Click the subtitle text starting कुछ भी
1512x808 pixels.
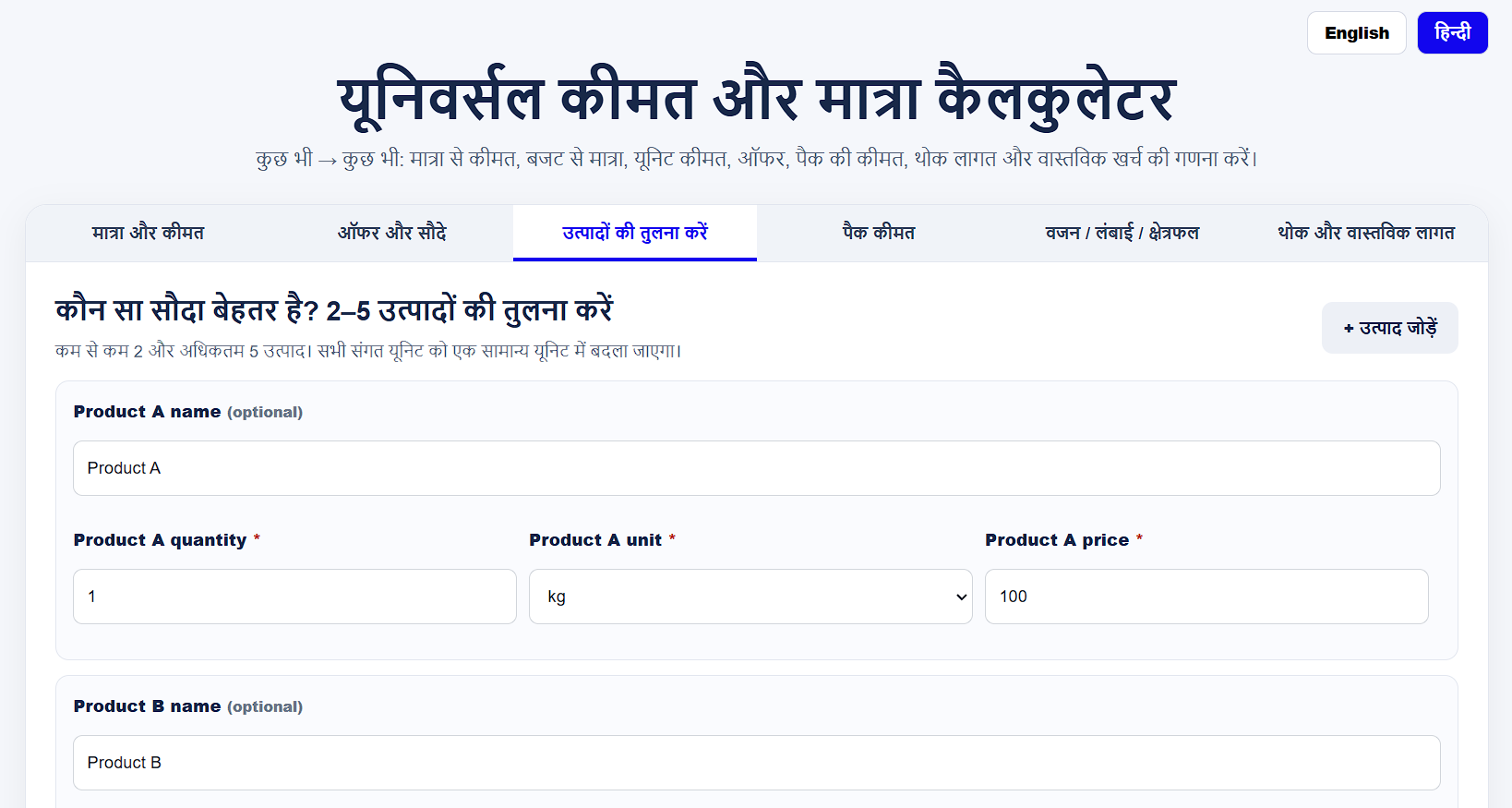coord(756,159)
